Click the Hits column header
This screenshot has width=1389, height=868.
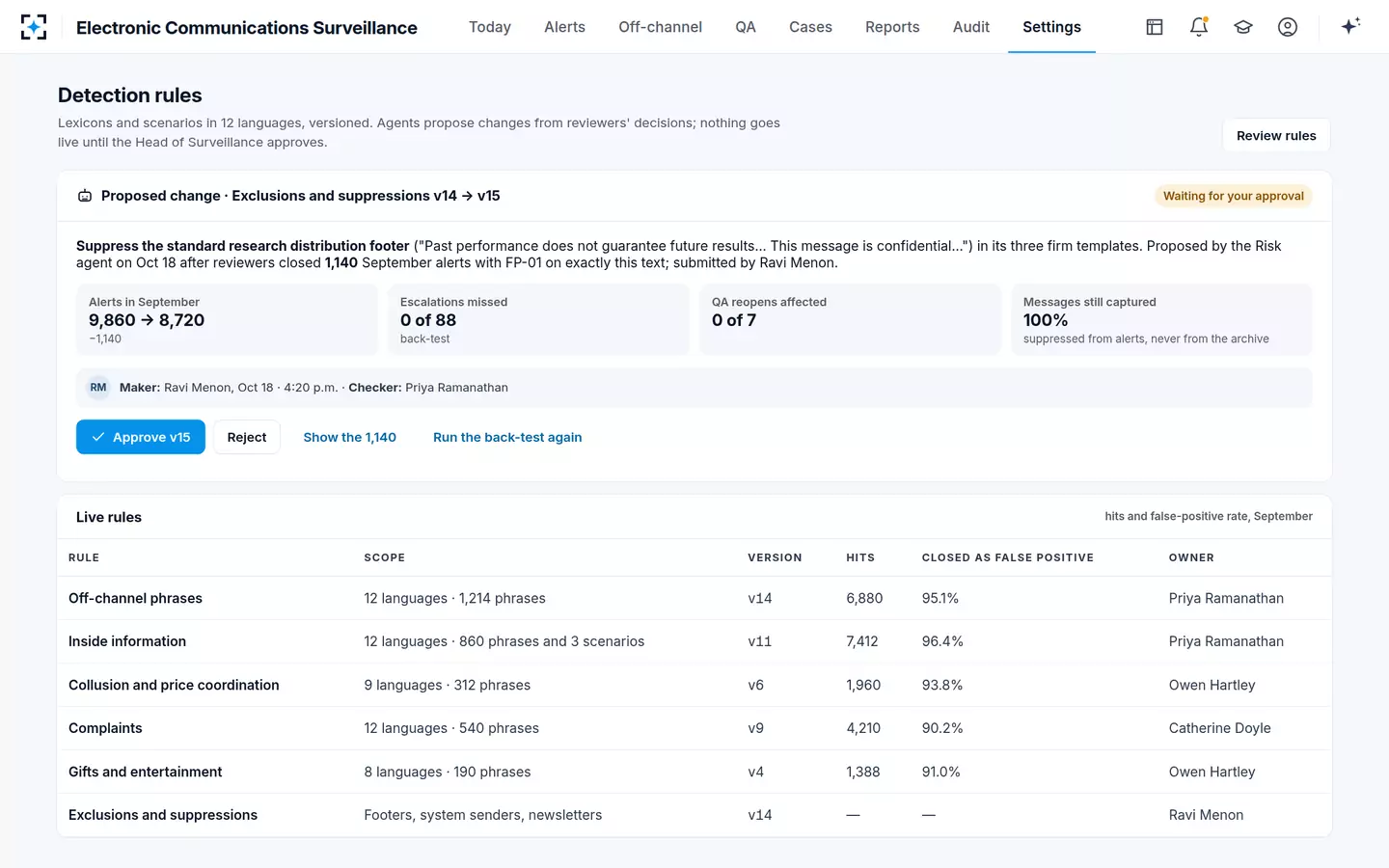click(x=860, y=557)
